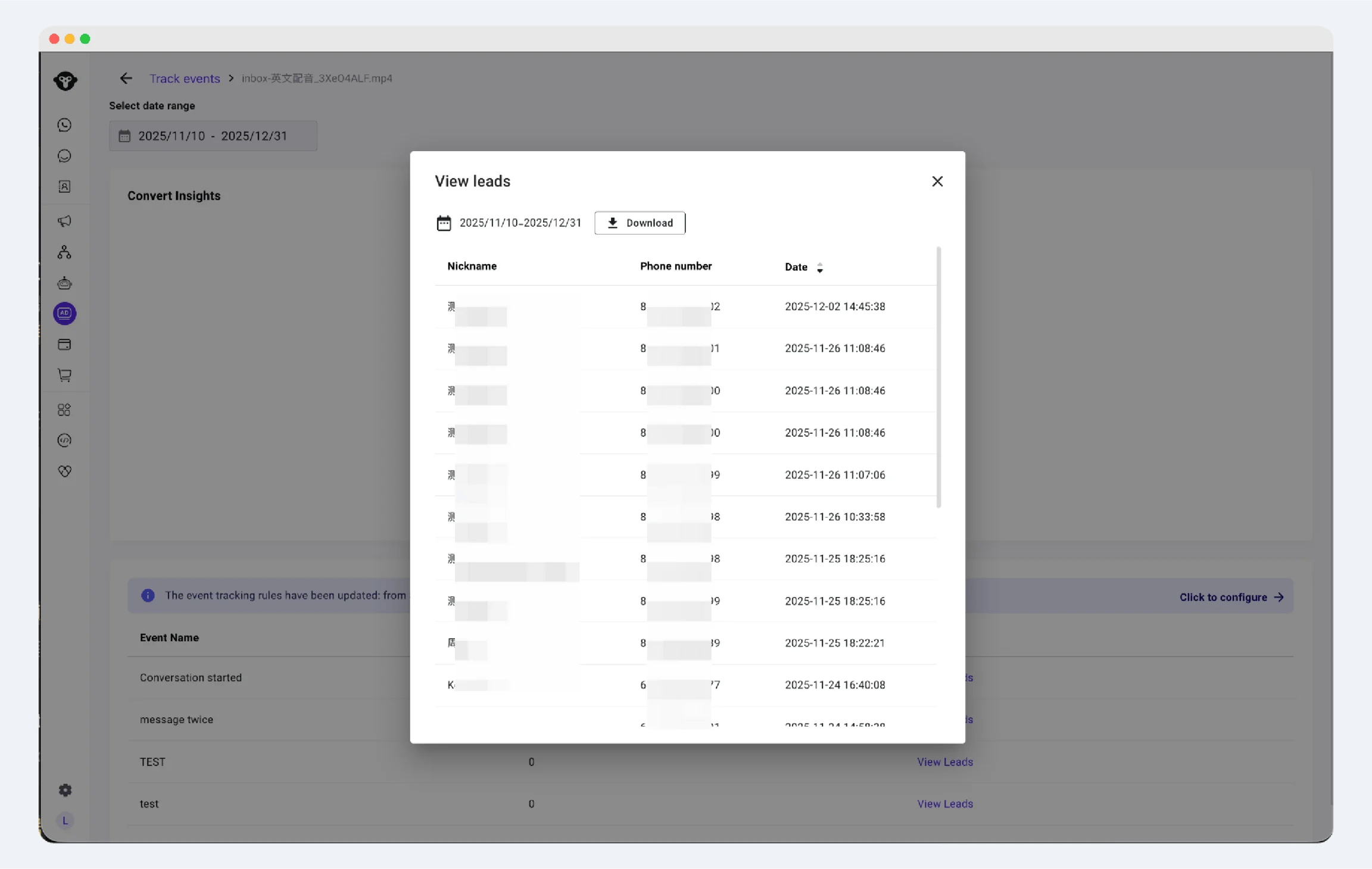The height and width of the screenshot is (869, 1372).
Task: Click the vertical scrollbar of the leads table
Action: pos(939,377)
